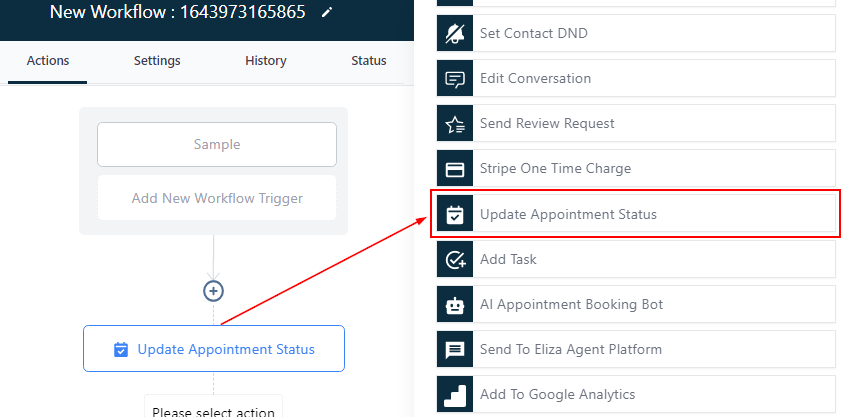Image resolution: width=842 pixels, height=417 pixels.
Task: Click the Stripe One Time Charge card icon
Action: pos(455,169)
